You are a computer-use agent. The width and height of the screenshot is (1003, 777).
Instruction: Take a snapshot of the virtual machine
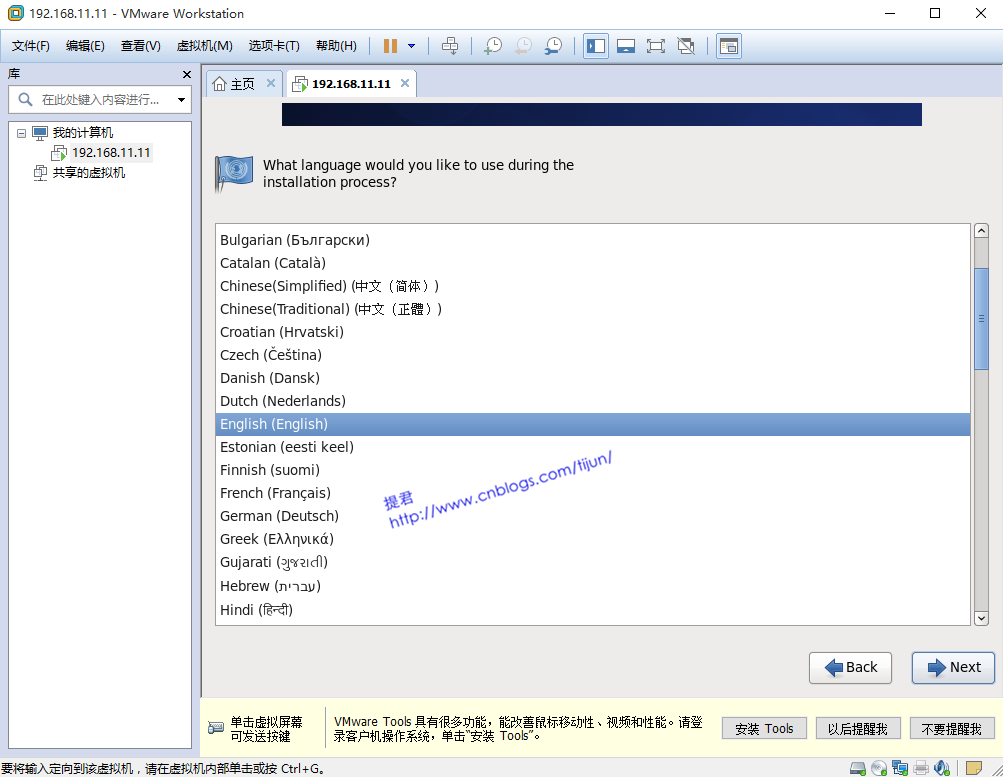click(x=493, y=46)
